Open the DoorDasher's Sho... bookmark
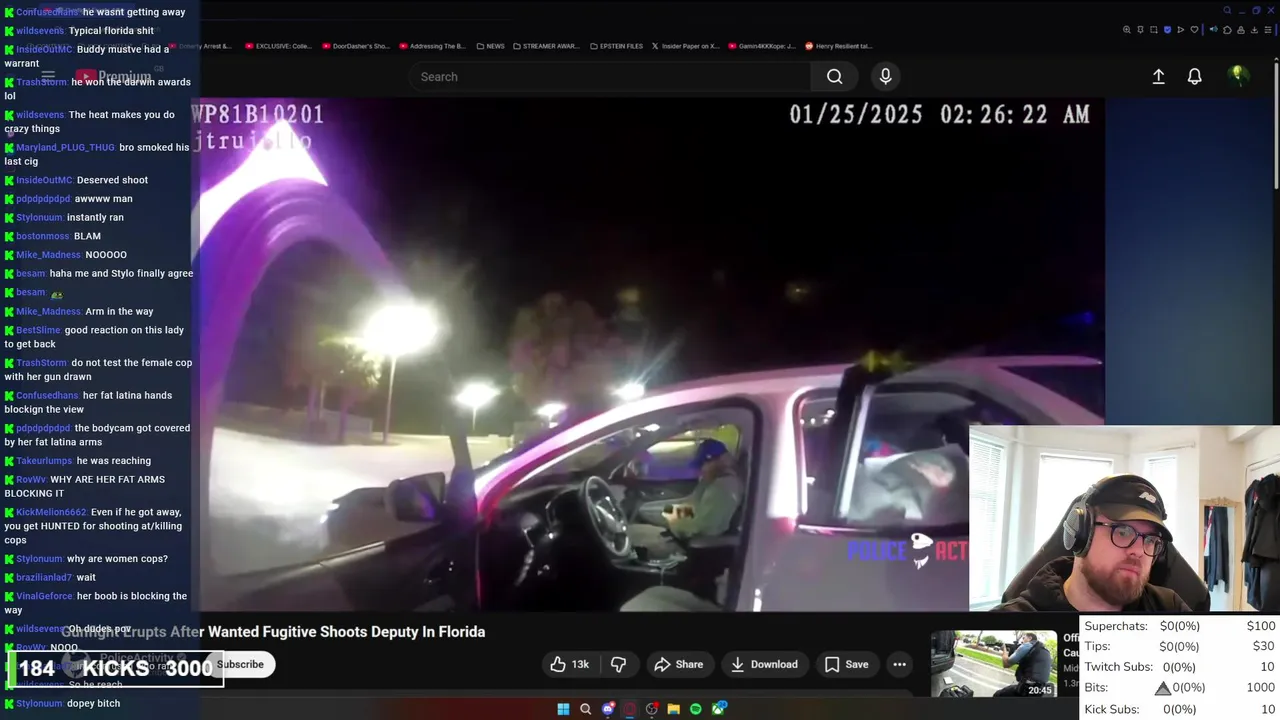1280x720 pixels. [355, 46]
